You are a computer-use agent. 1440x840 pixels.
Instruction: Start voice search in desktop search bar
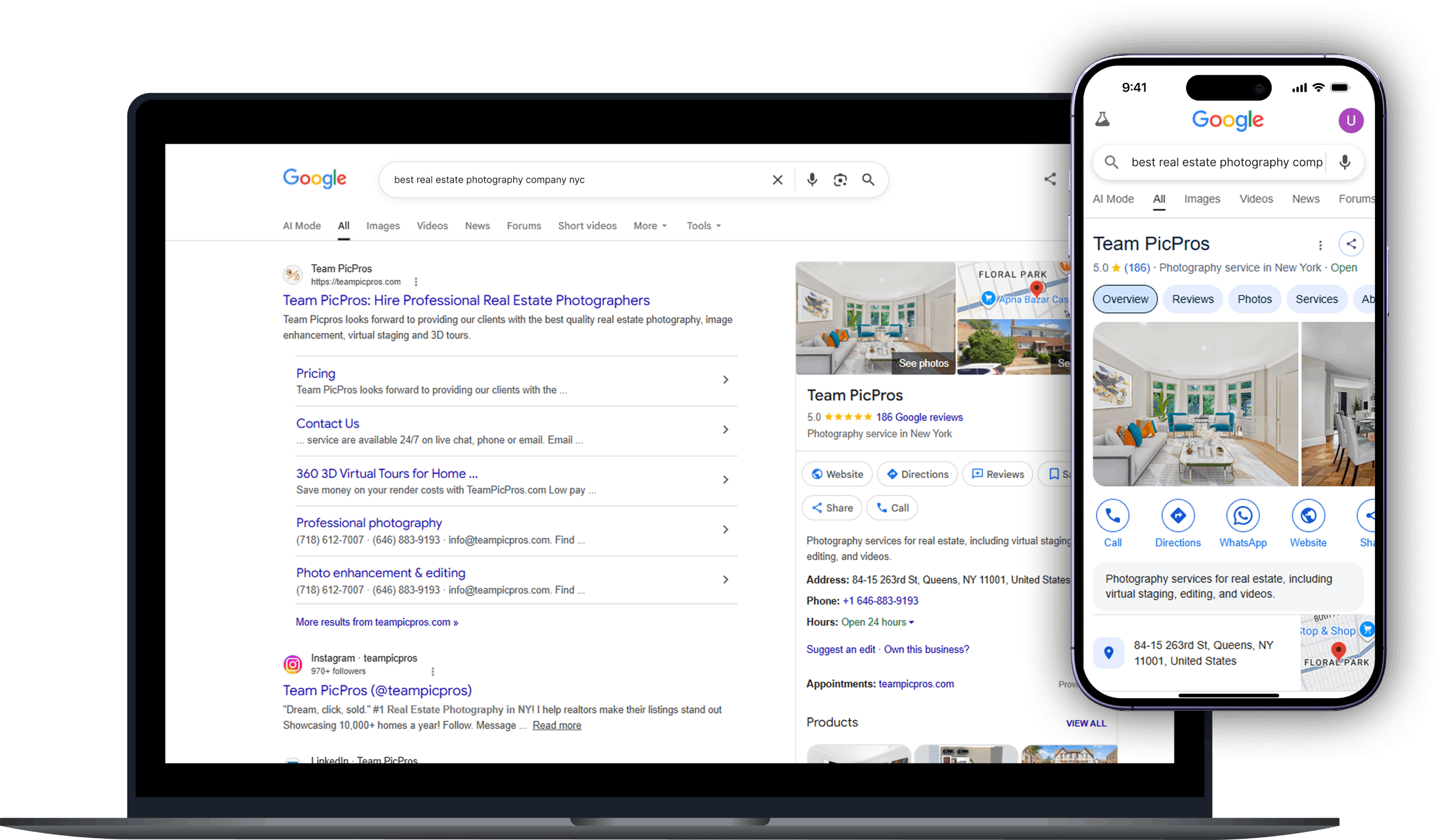coord(812,180)
